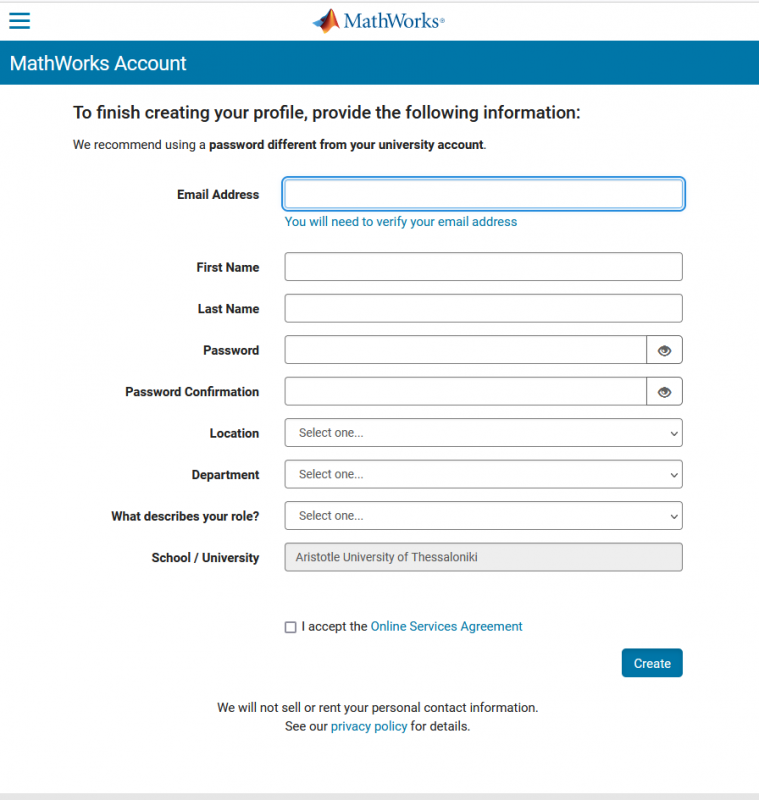Click into the First Name field
This screenshot has height=800, width=759.
coord(483,267)
